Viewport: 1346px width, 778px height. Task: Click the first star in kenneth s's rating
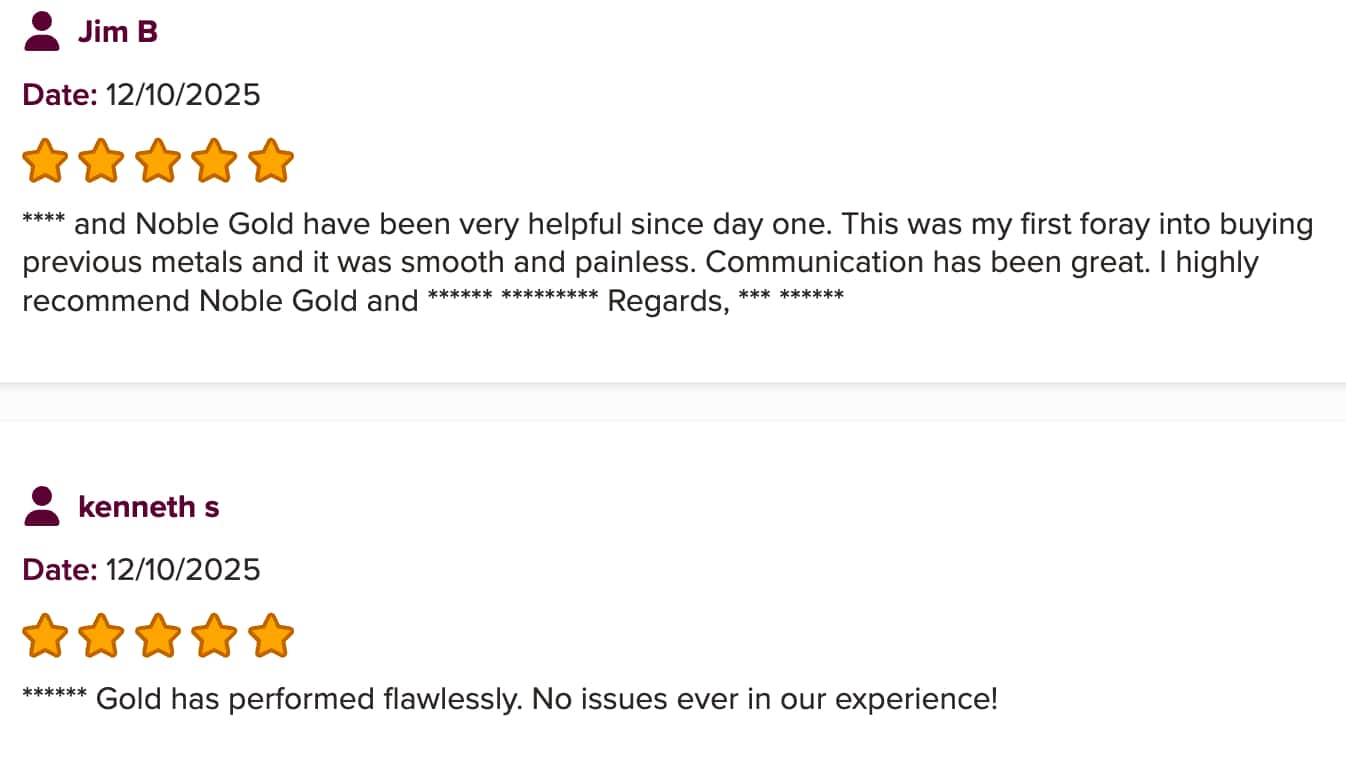click(45, 637)
